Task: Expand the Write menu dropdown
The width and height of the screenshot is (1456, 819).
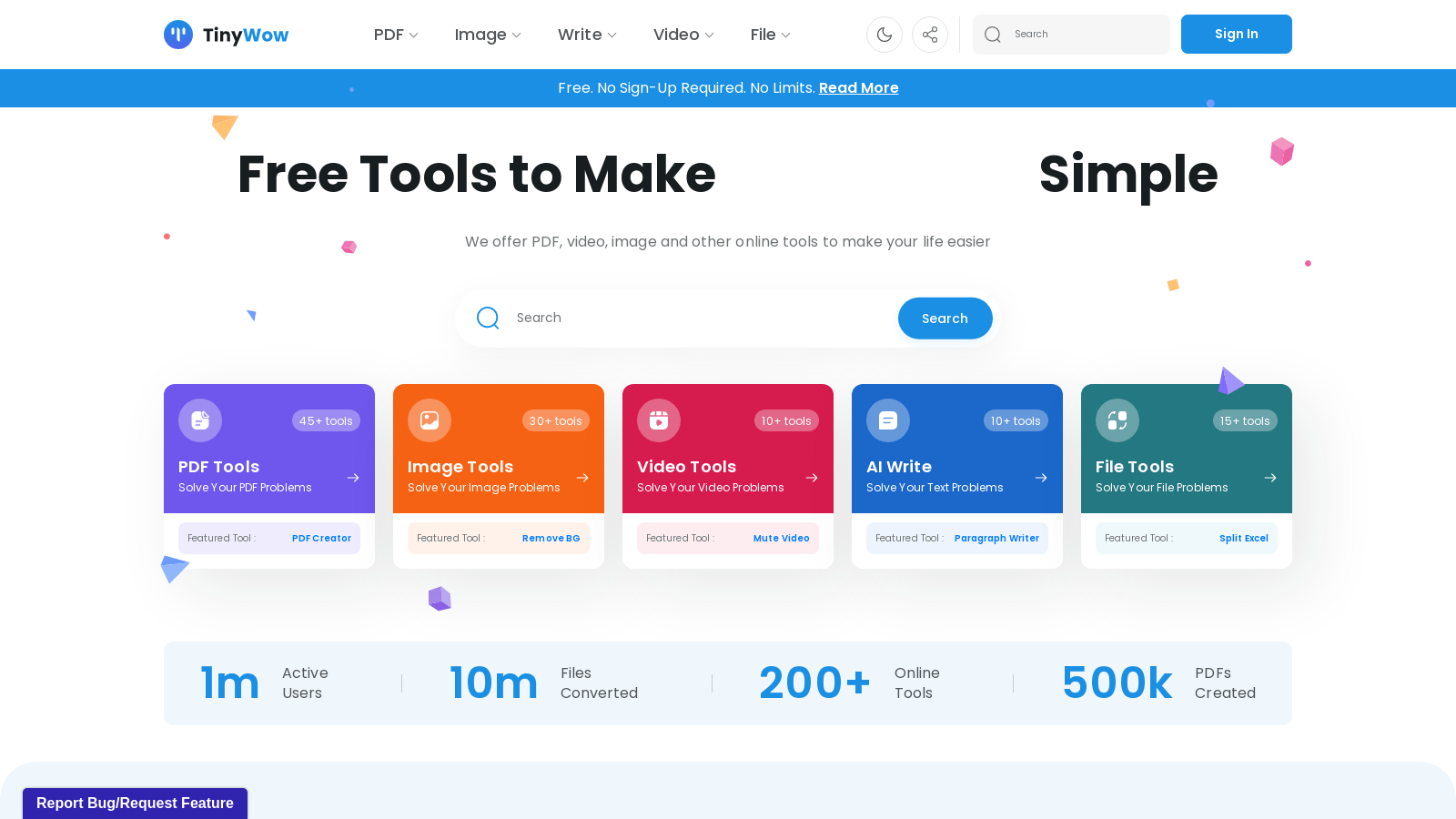Action: 587,35
